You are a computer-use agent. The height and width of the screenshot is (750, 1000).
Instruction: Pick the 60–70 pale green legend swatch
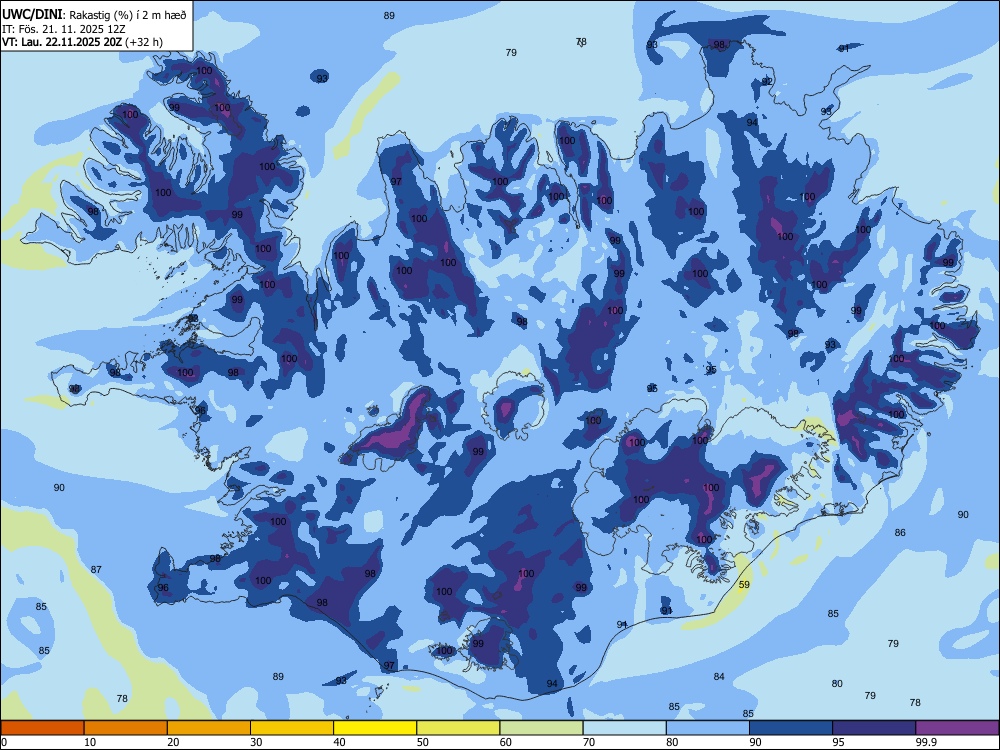541,728
